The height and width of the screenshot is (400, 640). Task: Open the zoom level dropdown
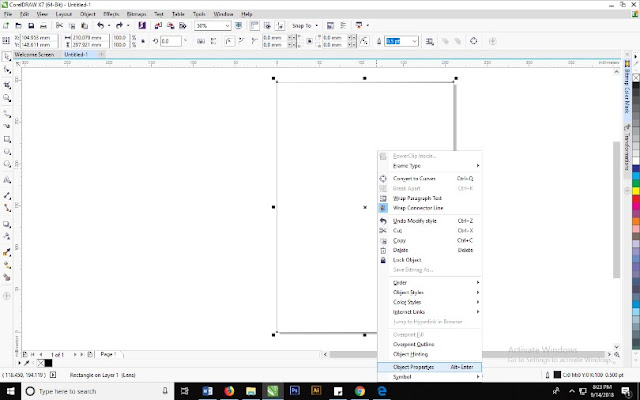point(227,26)
